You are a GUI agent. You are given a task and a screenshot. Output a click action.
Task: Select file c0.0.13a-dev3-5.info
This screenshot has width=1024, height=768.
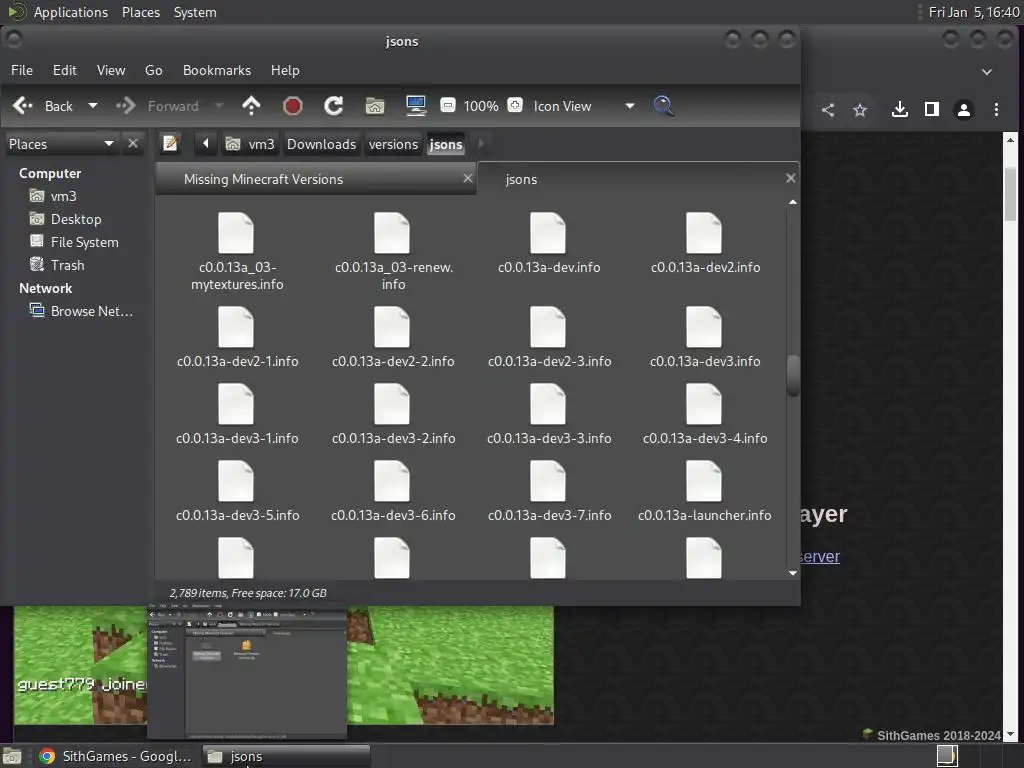237,491
